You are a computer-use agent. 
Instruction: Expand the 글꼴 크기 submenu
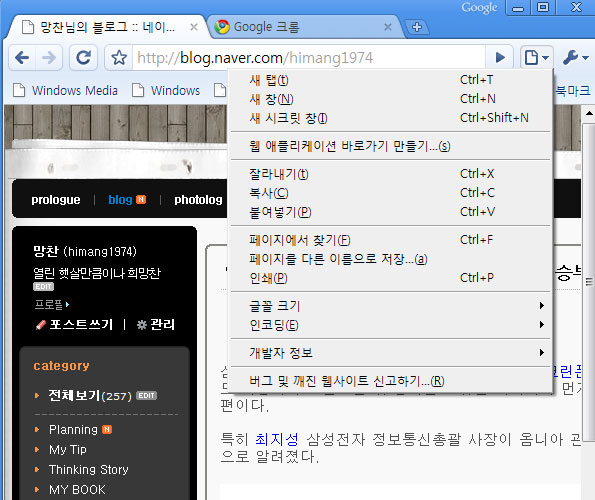[390, 306]
